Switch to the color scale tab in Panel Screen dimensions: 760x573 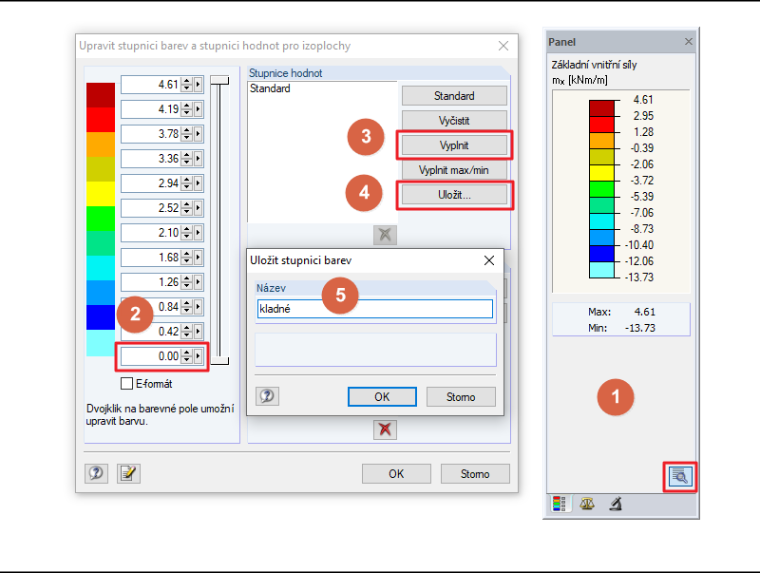coord(559,504)
